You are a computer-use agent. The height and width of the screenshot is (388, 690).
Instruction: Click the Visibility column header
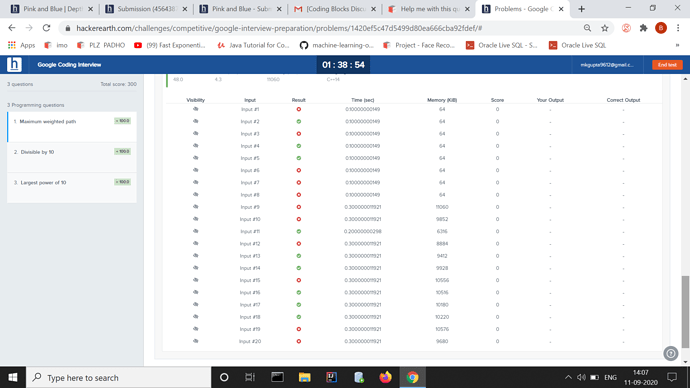click(x=195, y=100)
